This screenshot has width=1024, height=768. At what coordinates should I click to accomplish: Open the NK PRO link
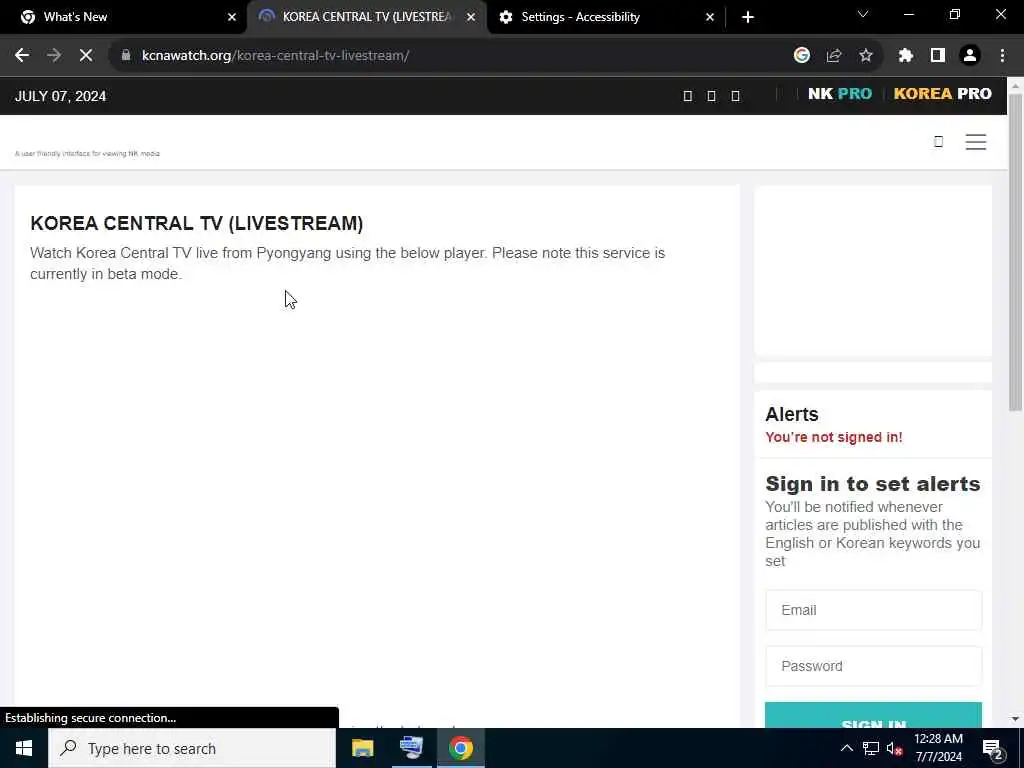pos(840,93)
